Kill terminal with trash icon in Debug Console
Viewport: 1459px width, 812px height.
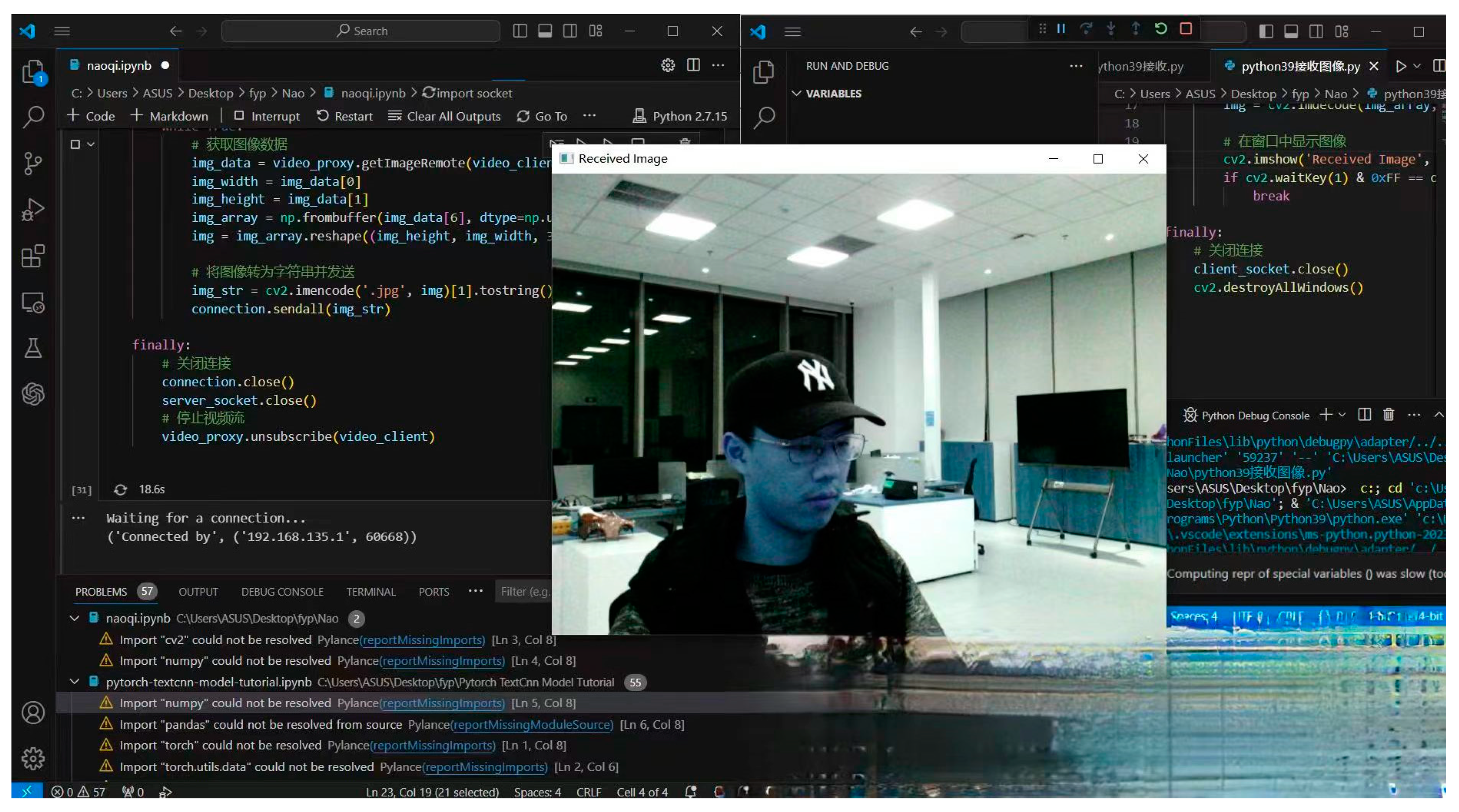click(x=1388, y=415)
